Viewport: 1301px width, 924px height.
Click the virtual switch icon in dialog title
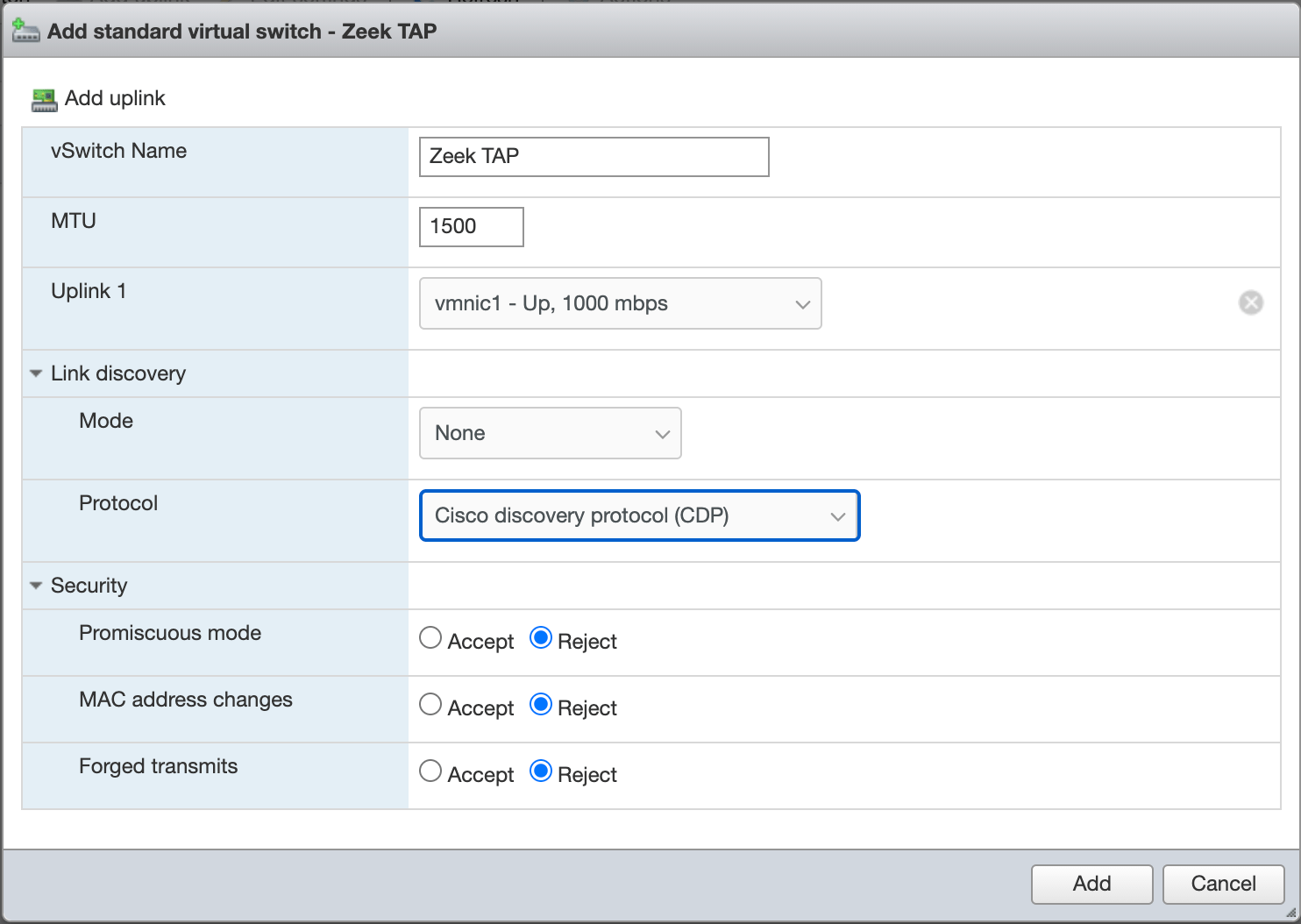[x=25, y=31]
